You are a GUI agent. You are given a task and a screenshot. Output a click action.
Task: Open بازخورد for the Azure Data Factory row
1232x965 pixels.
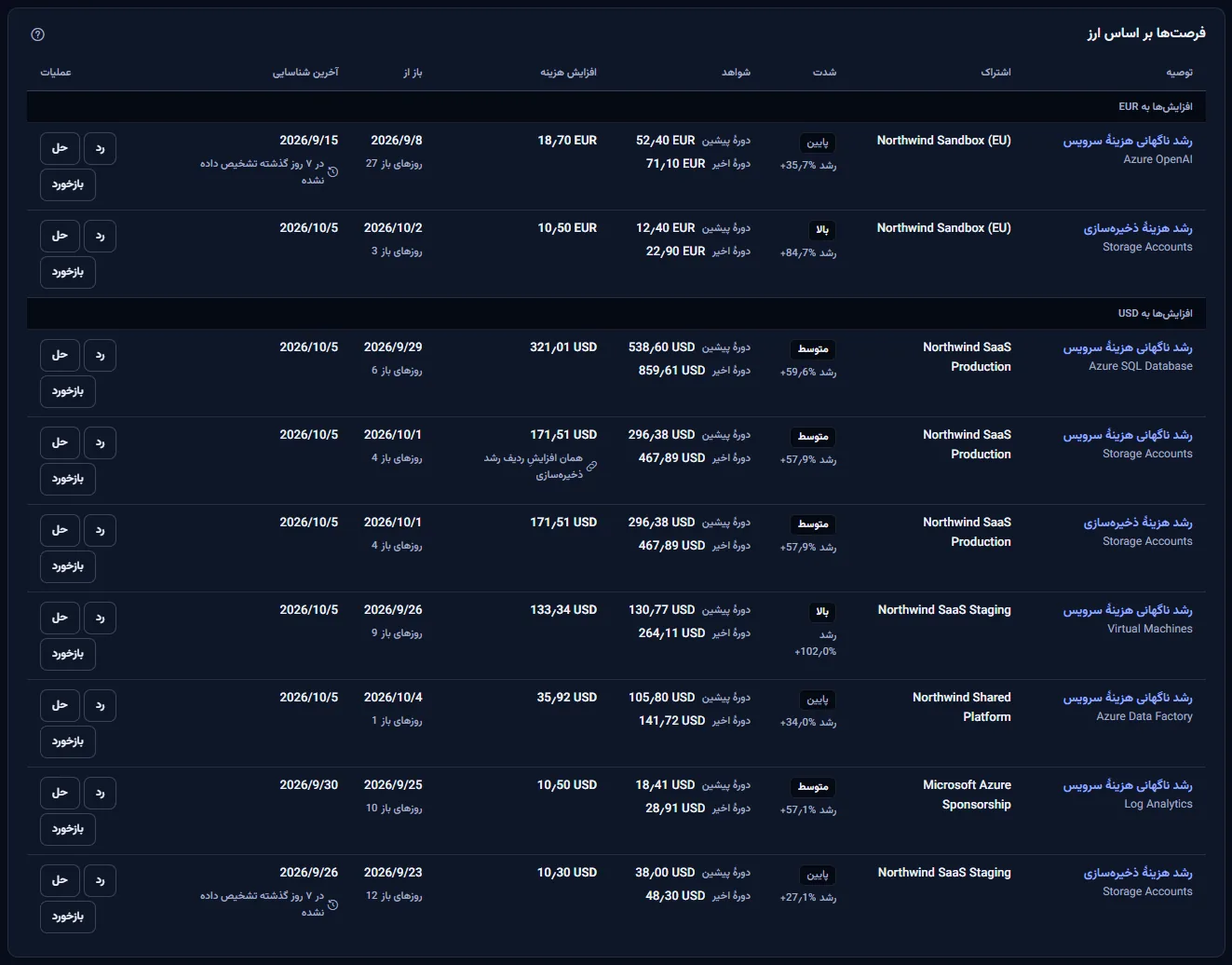click(68, 741)
